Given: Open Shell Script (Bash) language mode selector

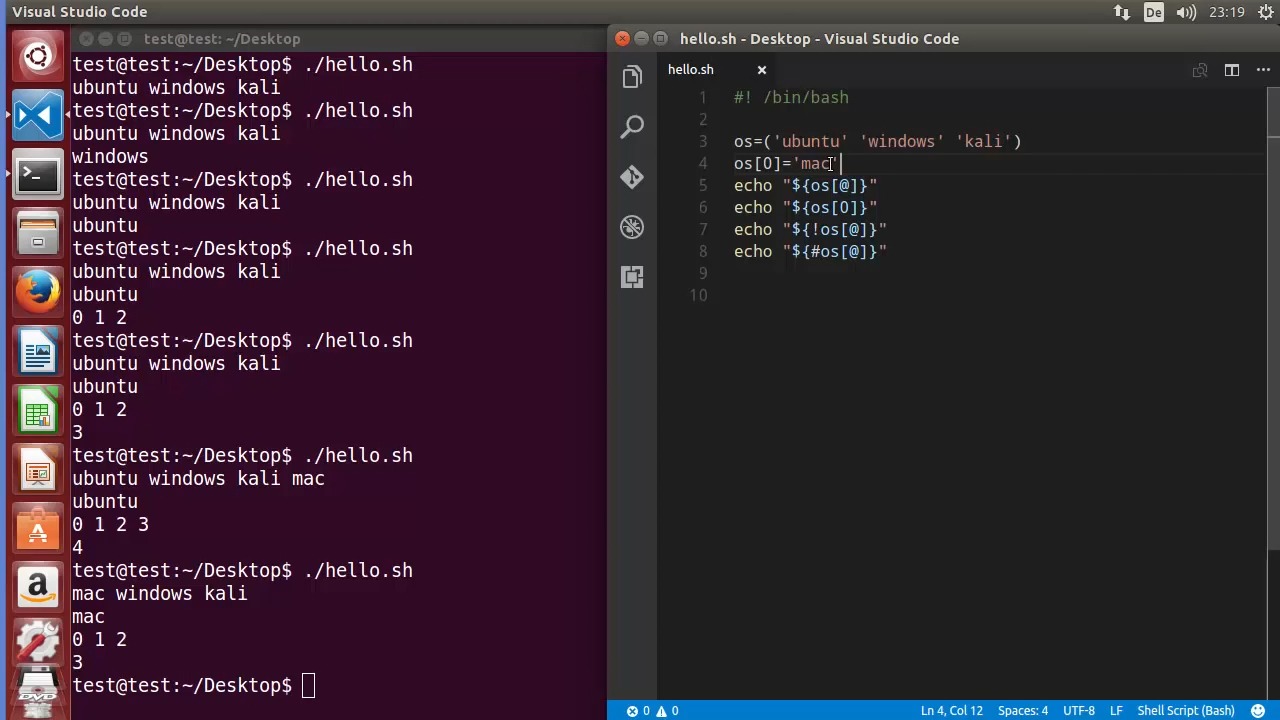Looking at the screenshot, I should click(x=1186, y=711).
